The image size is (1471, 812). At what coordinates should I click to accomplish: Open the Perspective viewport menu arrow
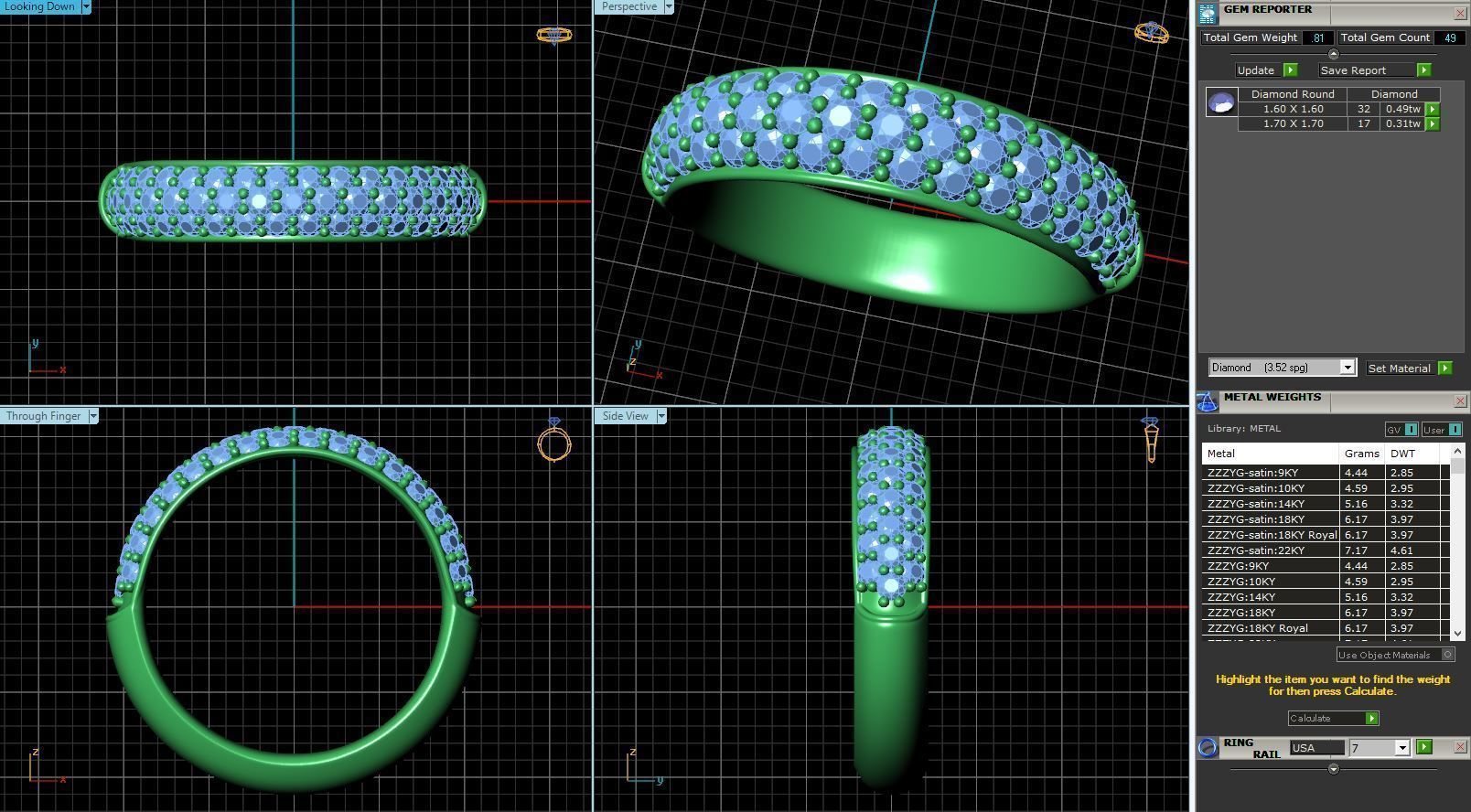[x=668, y=6]
